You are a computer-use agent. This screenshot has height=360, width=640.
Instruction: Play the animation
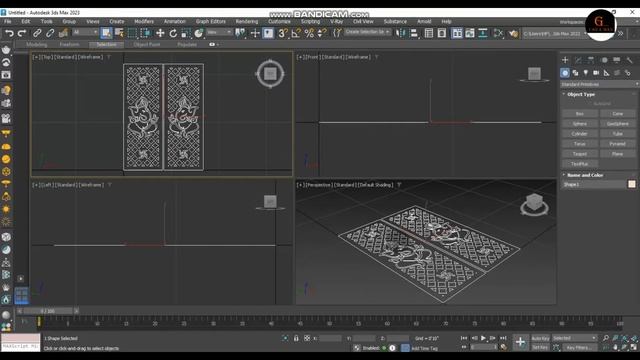(x=483, y=338)
